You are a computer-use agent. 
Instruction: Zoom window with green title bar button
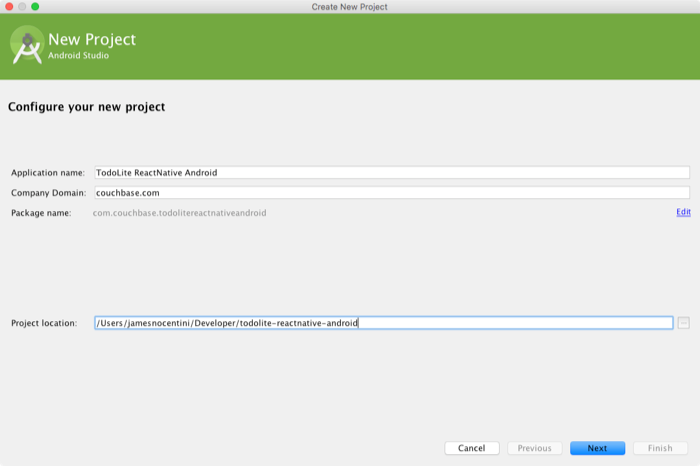point(35,7)
